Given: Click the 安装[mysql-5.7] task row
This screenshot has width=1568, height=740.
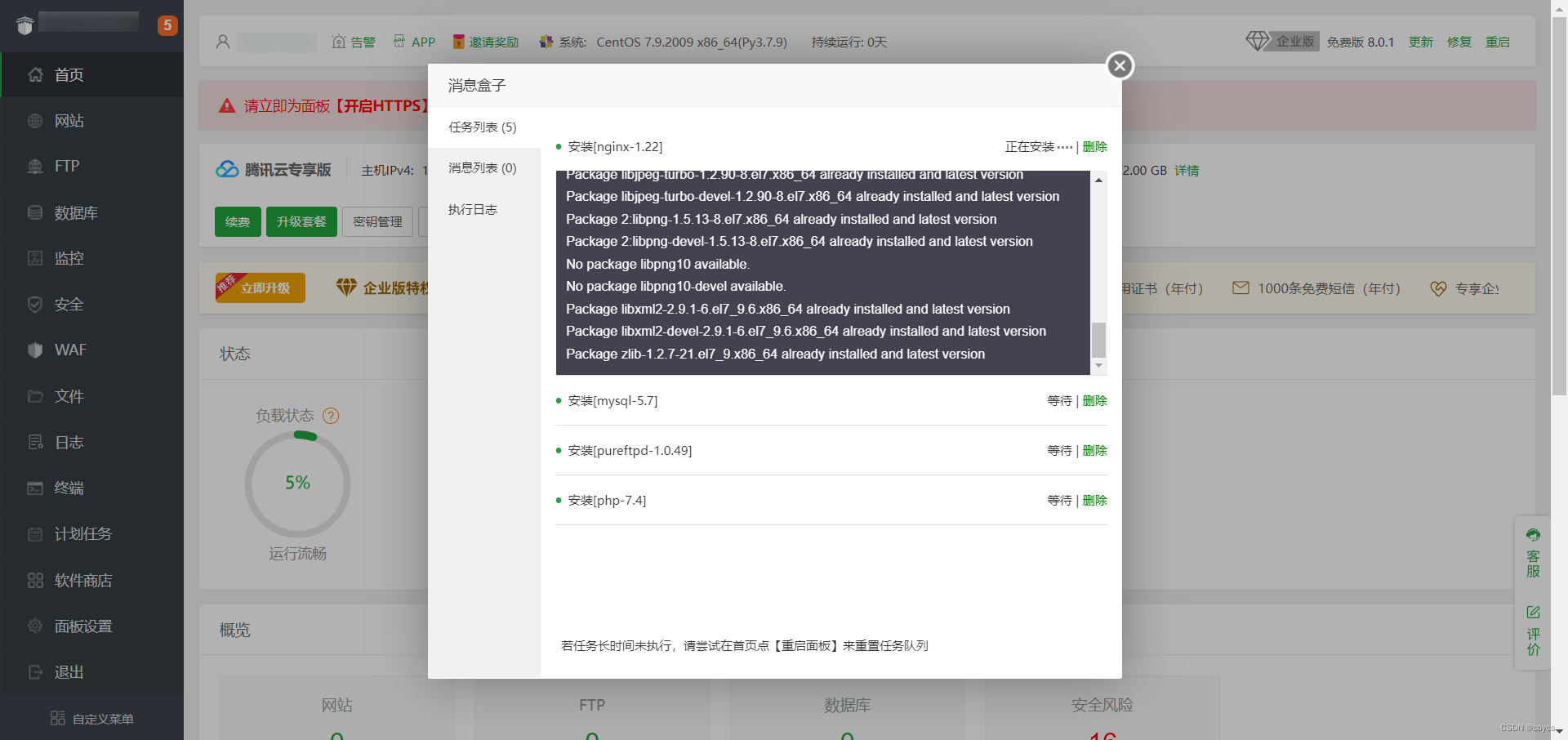Looking at the screenshot, I should 831,401.
